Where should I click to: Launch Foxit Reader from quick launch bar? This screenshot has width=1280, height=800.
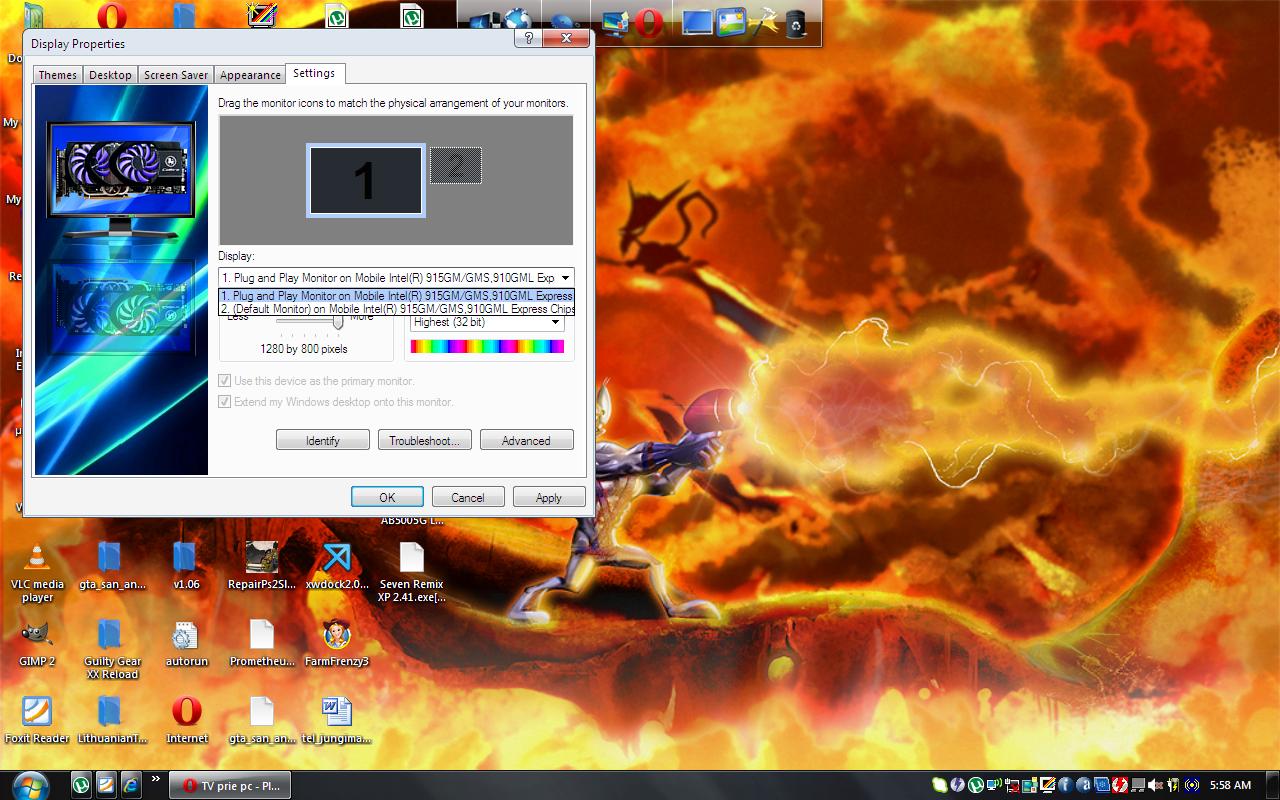106,785
